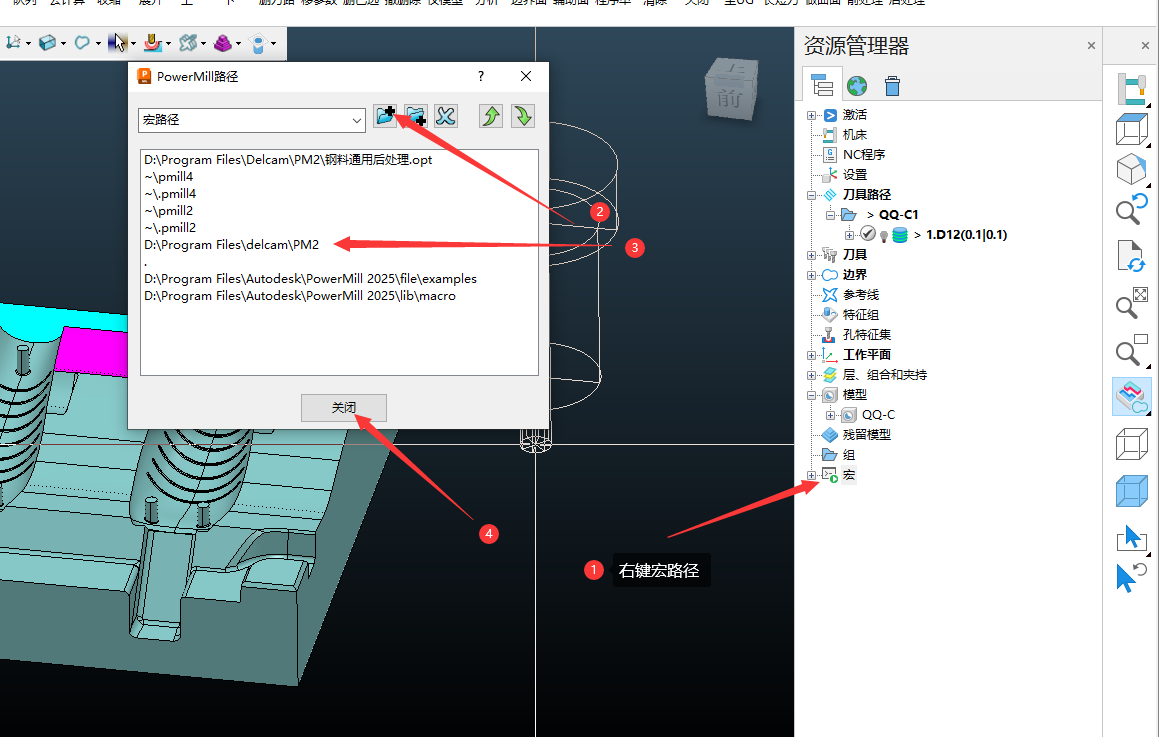The width and height of the screenshot is (1159, 737).
Task: Click the isometric view cube icon
Action: coord(1132,169)
